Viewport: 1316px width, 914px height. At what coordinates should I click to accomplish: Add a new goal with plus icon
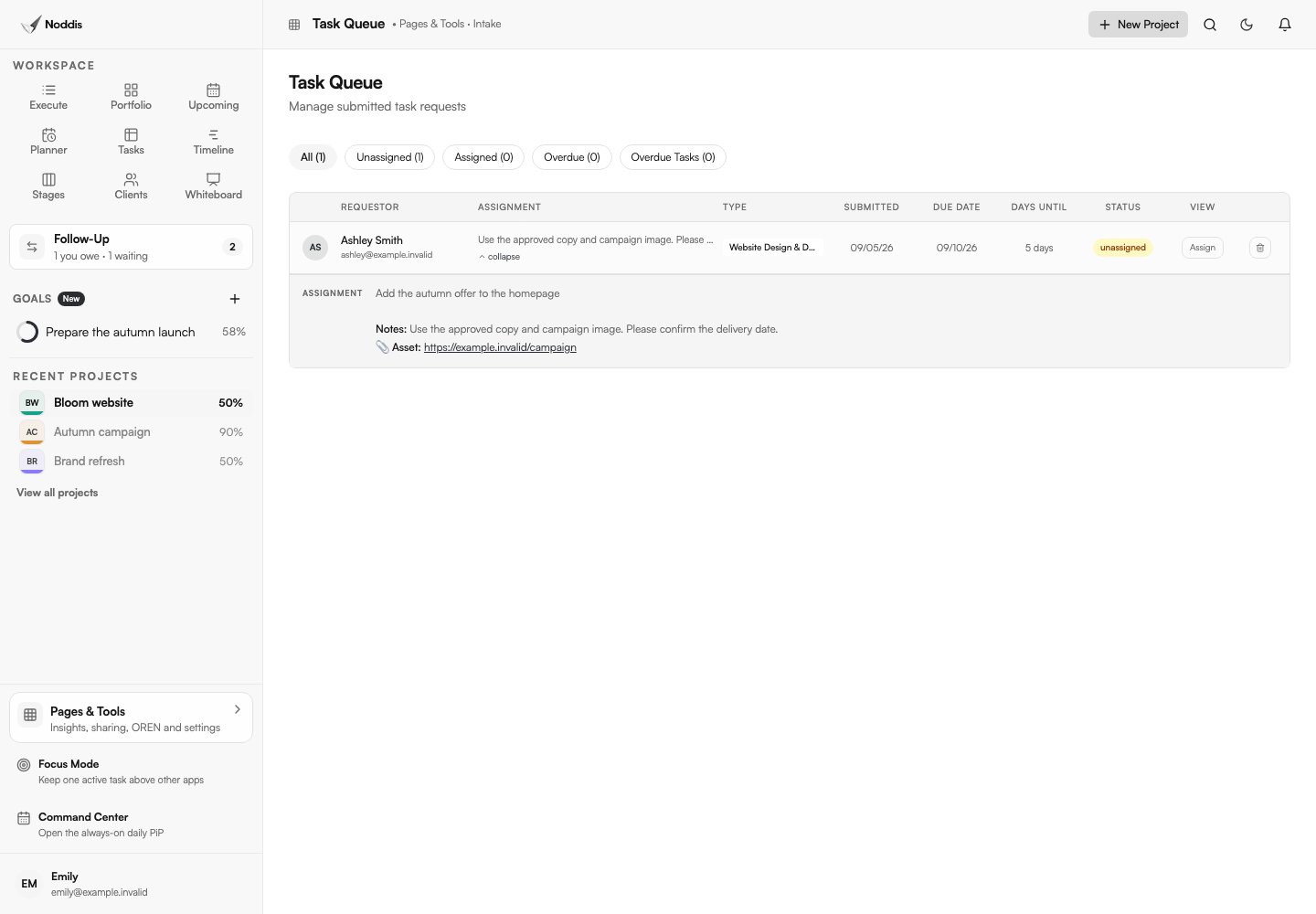(235, 299)
